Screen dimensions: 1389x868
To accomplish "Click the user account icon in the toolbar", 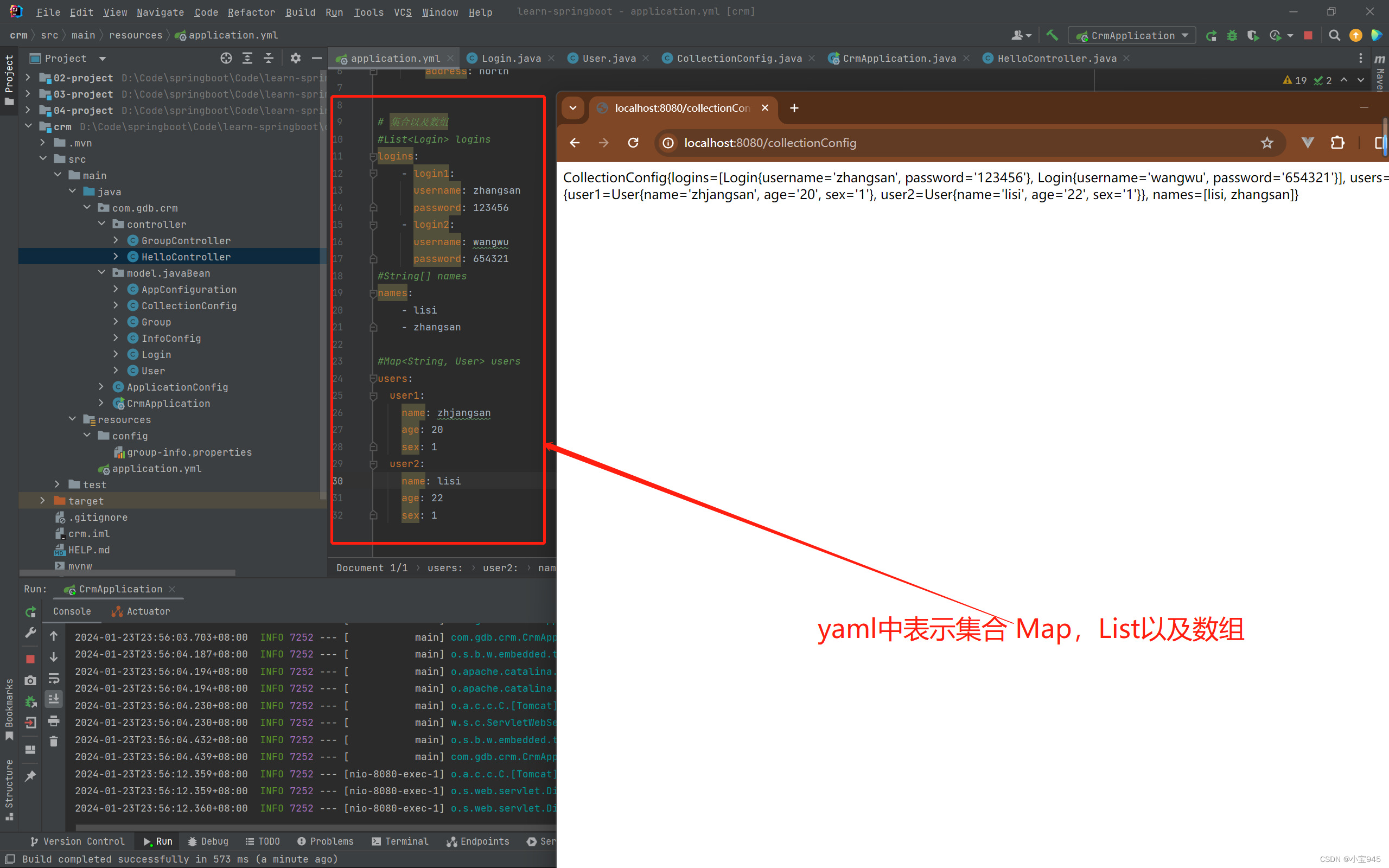I will [x=1021, y=36].
